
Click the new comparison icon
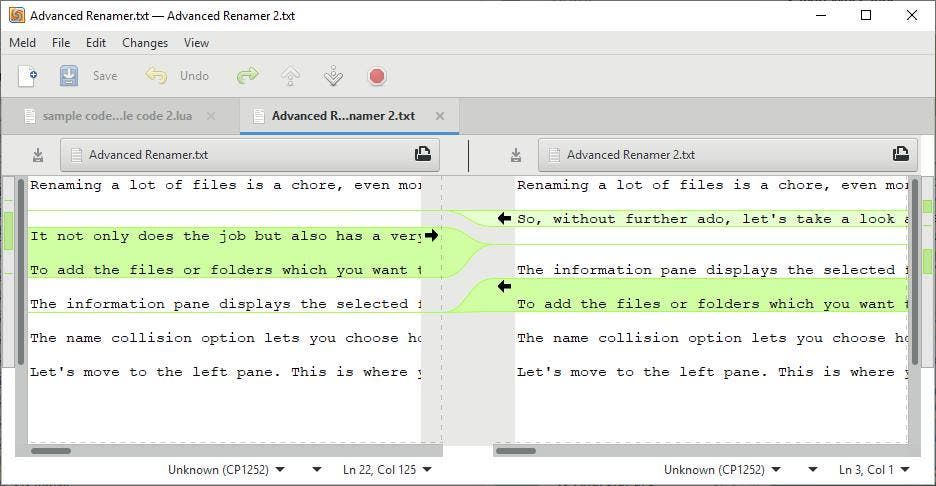click(27, 76)
